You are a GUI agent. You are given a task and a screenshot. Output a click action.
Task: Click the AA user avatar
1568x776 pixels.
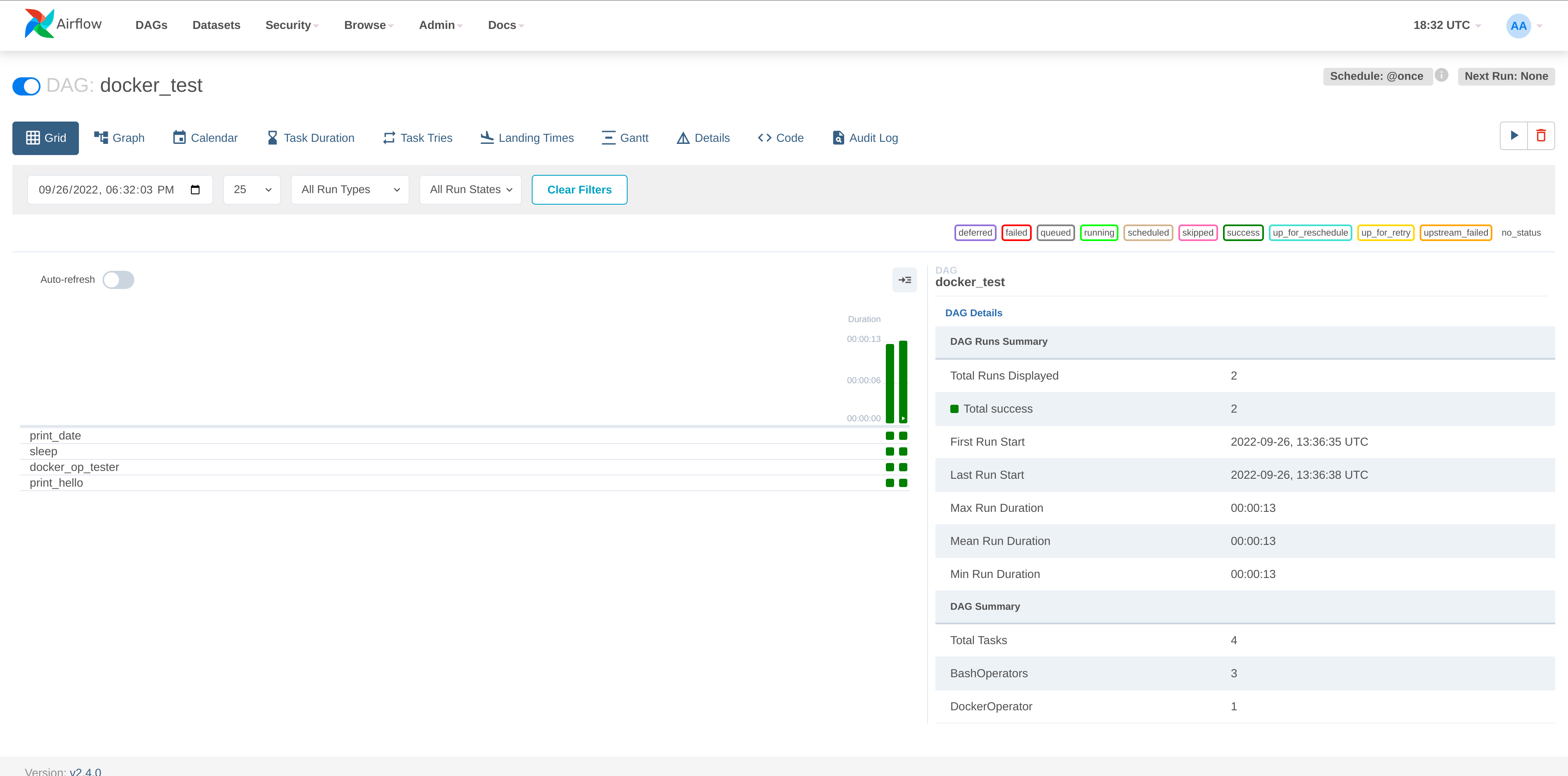pyautogui.click(x=1518, y=26)
